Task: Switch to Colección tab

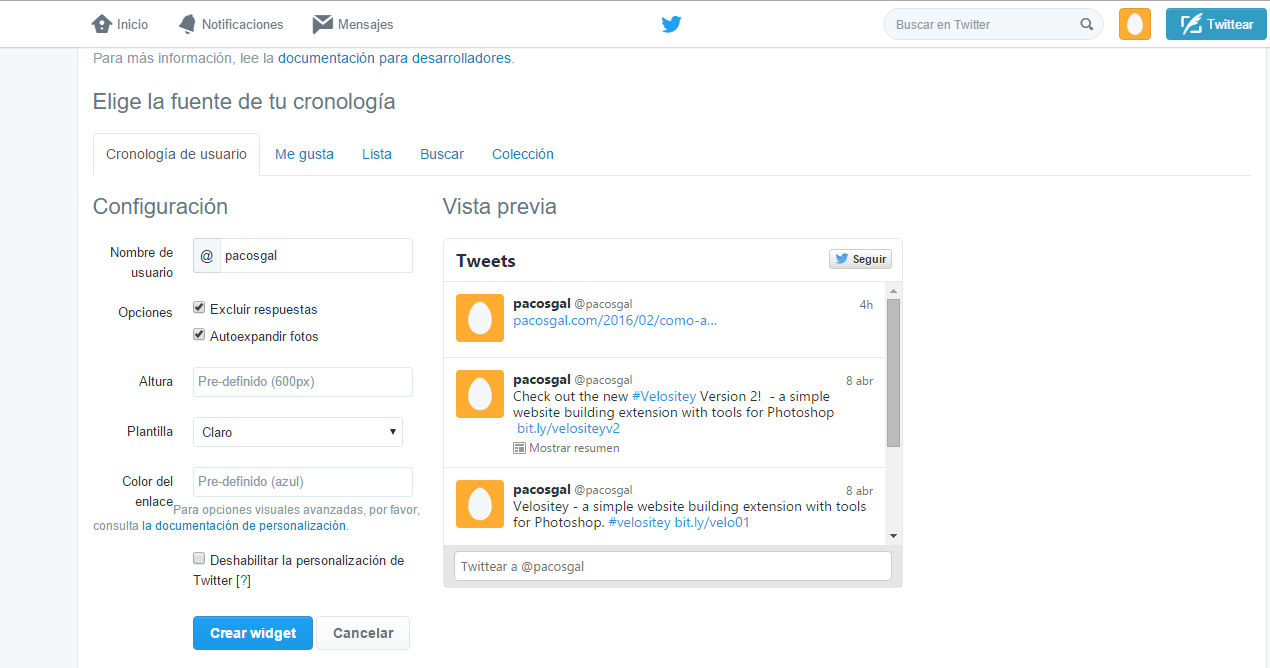Action: (x=523, y=154)
